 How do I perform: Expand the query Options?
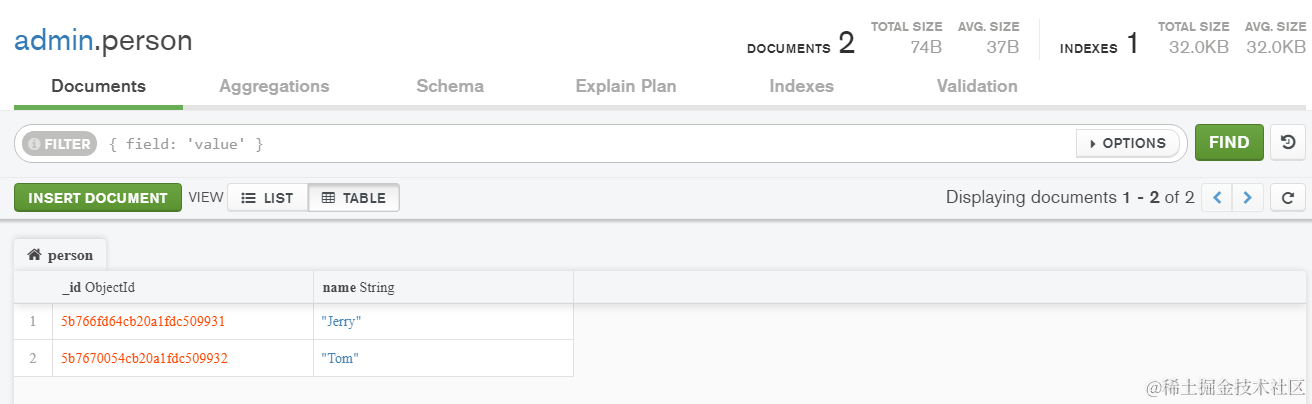(x=1126, y=143)
